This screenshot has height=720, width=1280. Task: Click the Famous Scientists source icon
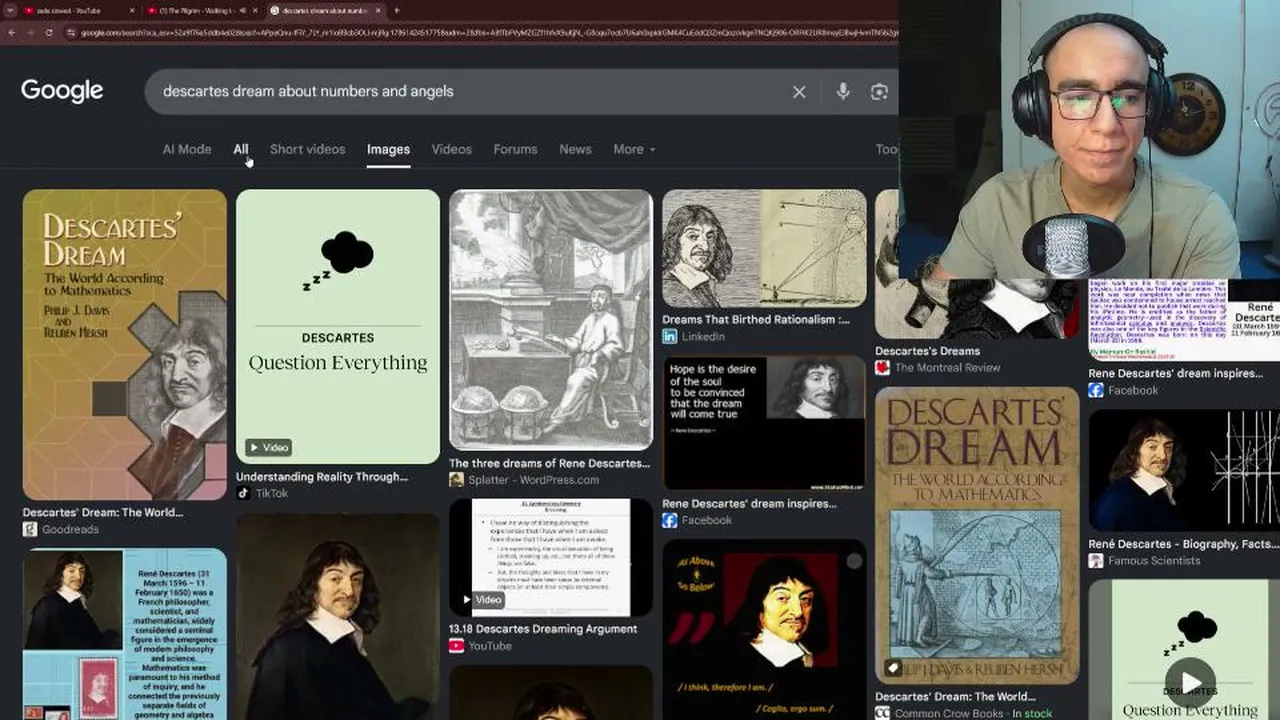coord(1096,561)
